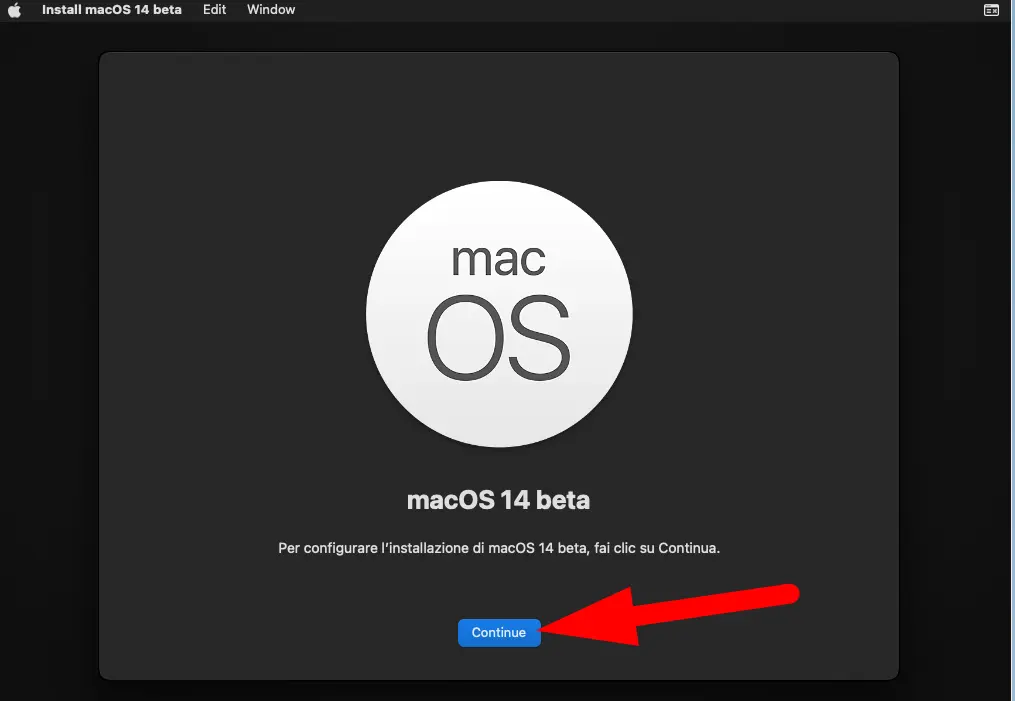Click the 'Per configurare l'installazione' instruction text
The width and height of the screenshot is (1015, 701).
tap(499, 548)
